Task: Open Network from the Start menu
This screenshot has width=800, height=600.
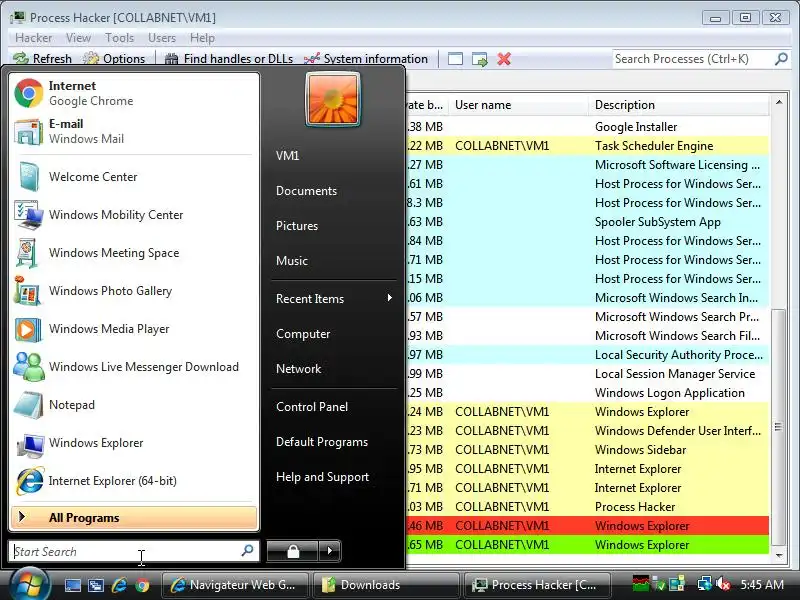Action: 298,369
